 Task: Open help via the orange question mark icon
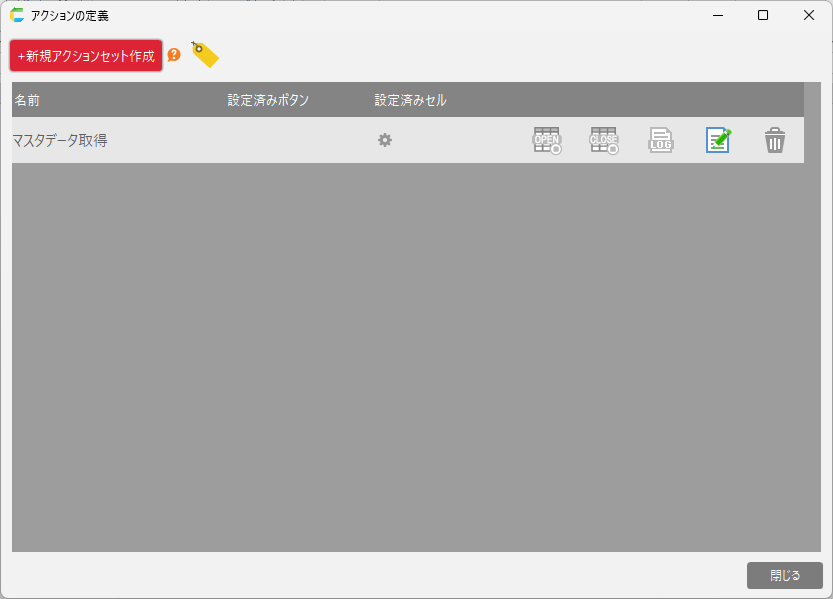coord(174,55)
